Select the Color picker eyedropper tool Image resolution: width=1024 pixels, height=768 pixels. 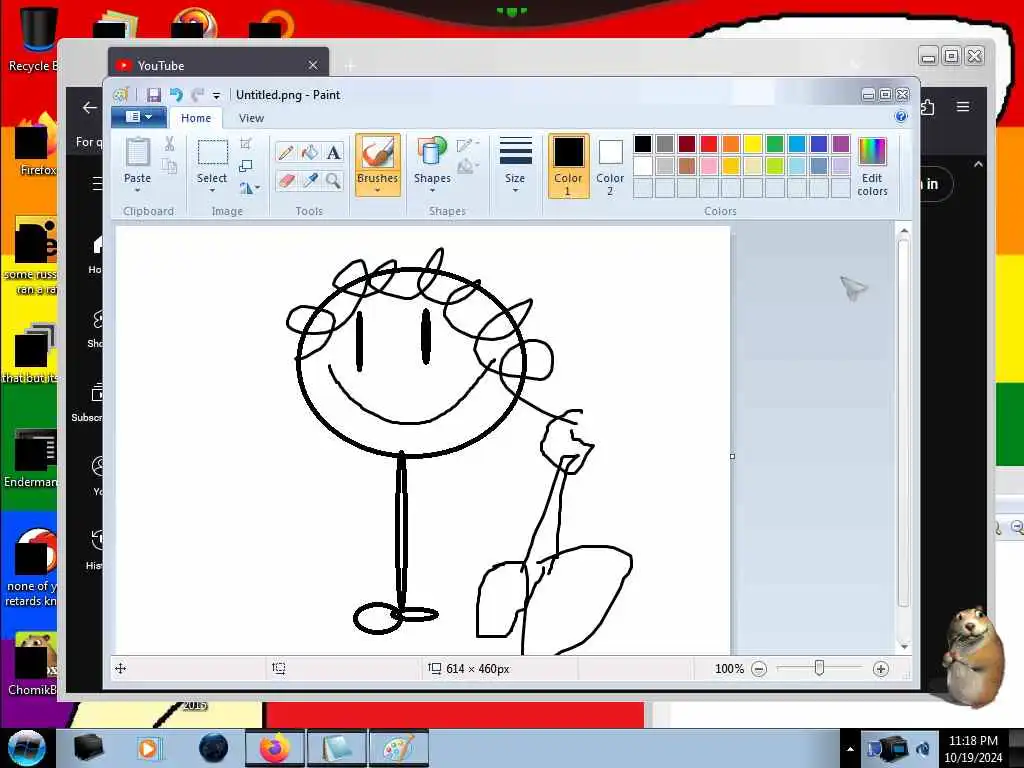[310, 180]
